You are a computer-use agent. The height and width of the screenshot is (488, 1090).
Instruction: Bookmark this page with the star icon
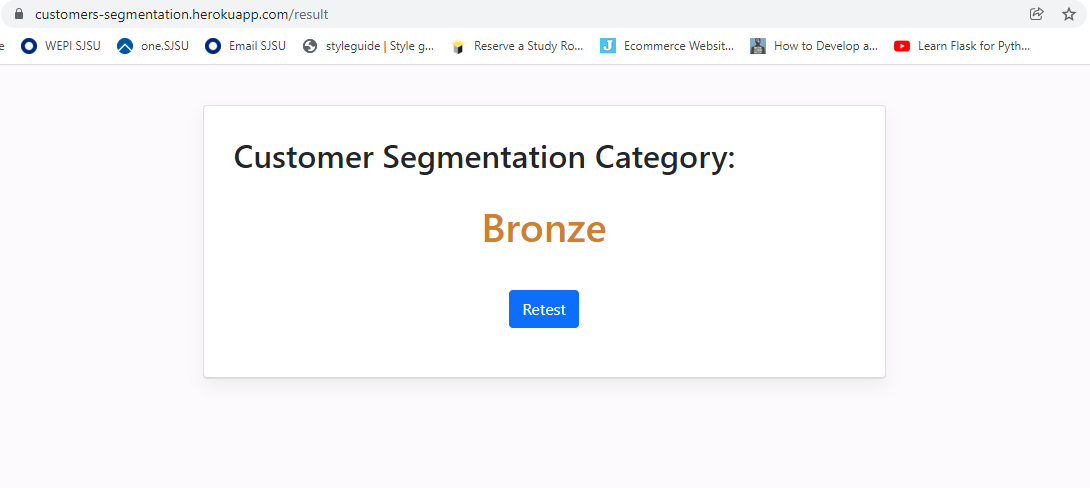pos(1069,14)
